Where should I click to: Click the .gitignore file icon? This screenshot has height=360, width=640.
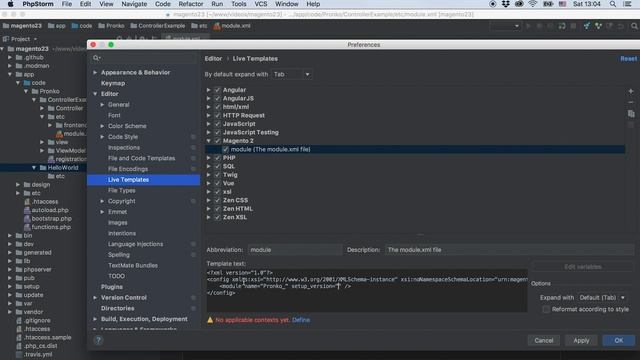[x=19, y=320]
